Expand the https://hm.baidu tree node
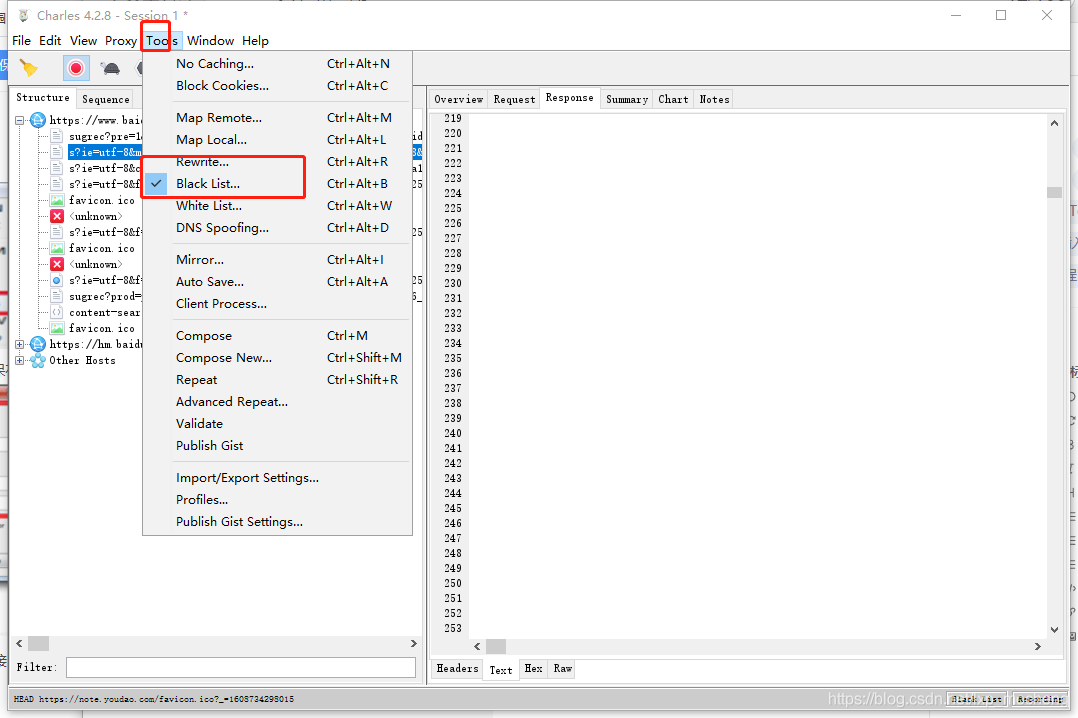The height and width of the screenshot is (718, 1078). (x=19, y=344)
